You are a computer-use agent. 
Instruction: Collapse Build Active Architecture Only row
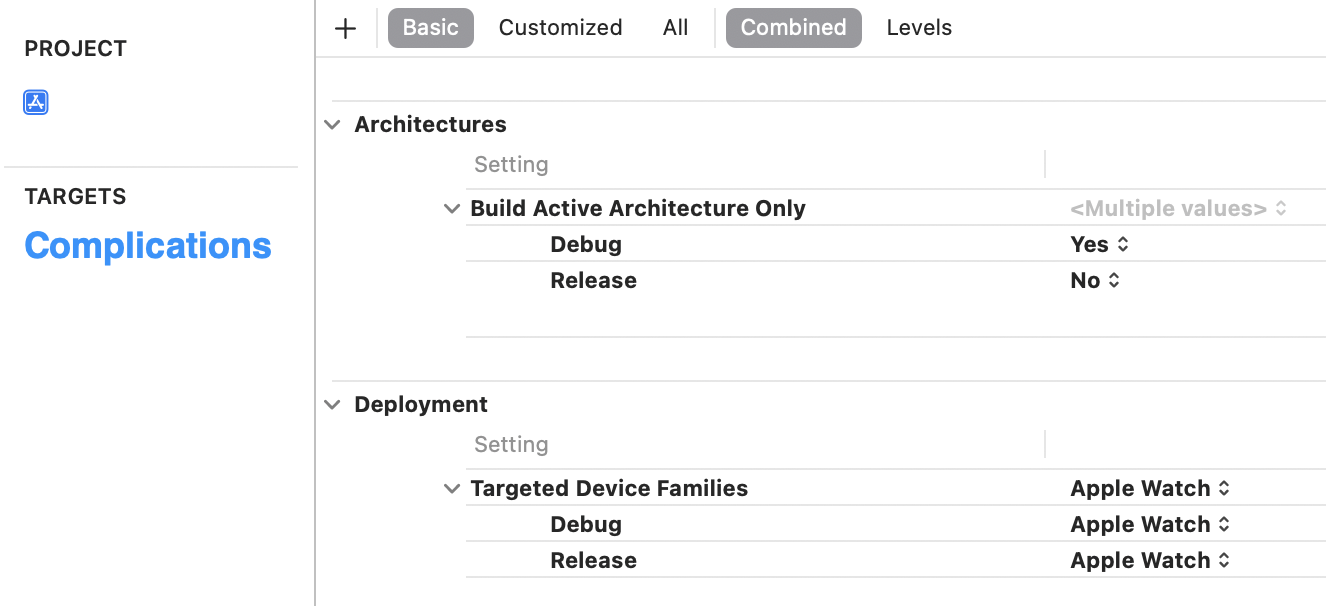point(452,209)
